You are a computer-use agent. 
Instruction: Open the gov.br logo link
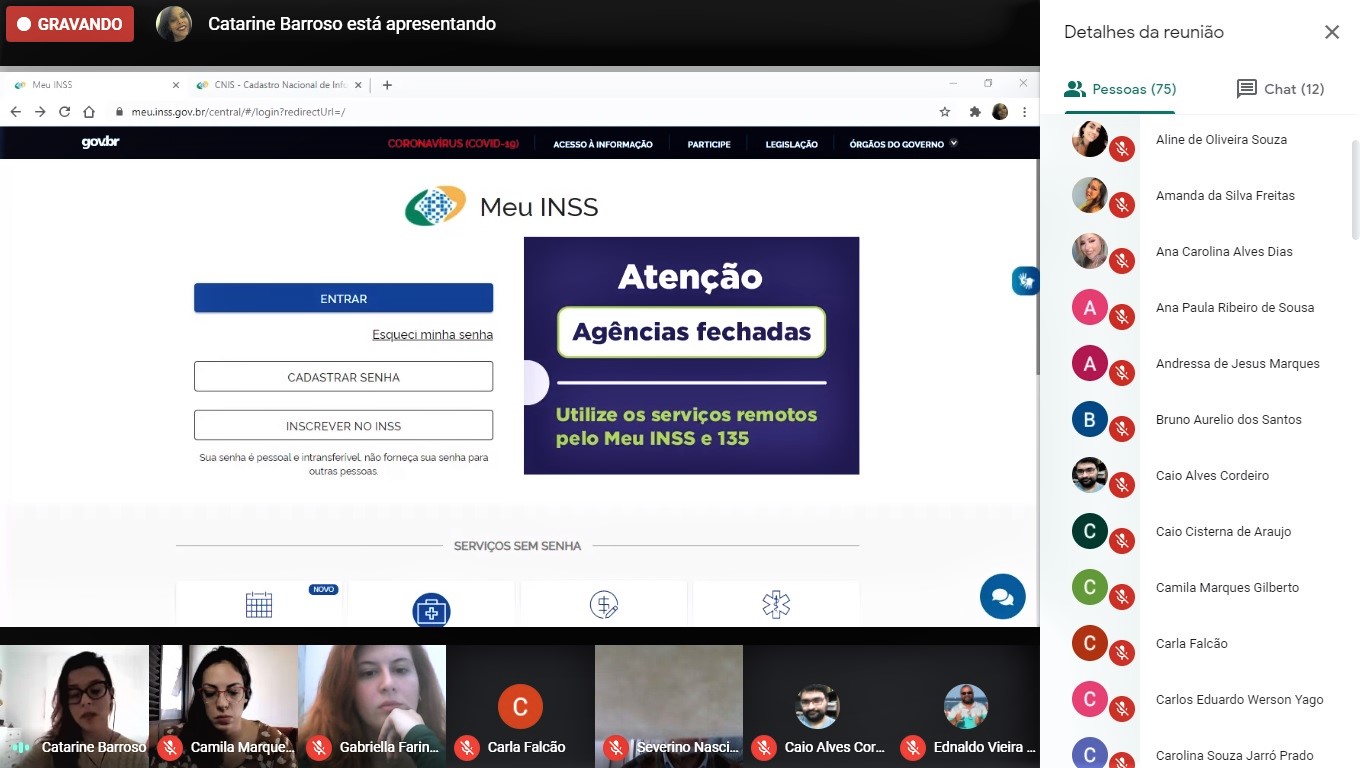pos(100,143)
